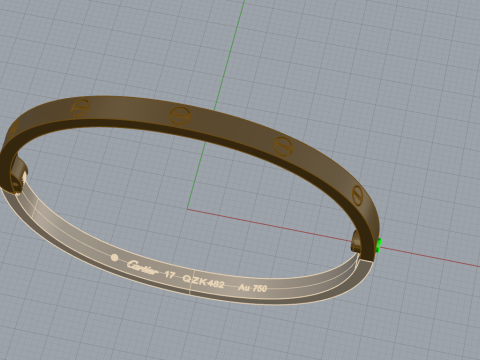Pick the screw motif above the right hinge
The width and height of the screenshot is (480, 360).
point(358,195)
